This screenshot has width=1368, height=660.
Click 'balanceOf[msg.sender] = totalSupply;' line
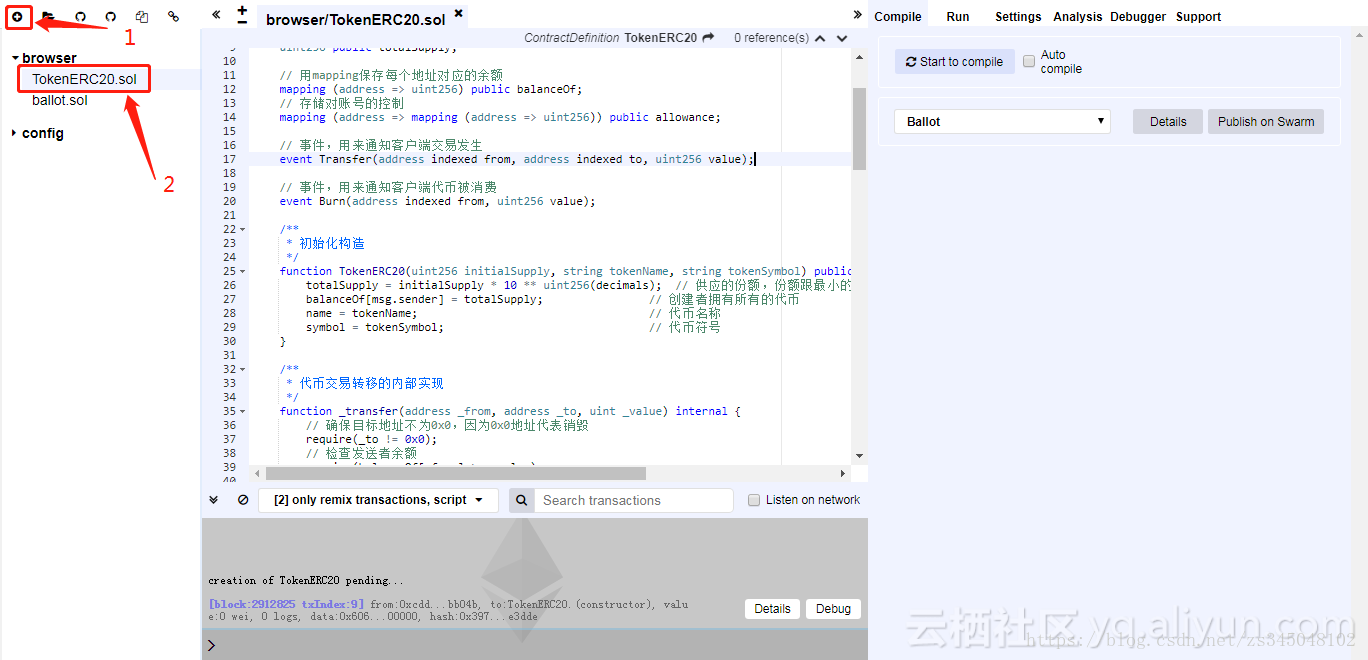pos(424,299)
